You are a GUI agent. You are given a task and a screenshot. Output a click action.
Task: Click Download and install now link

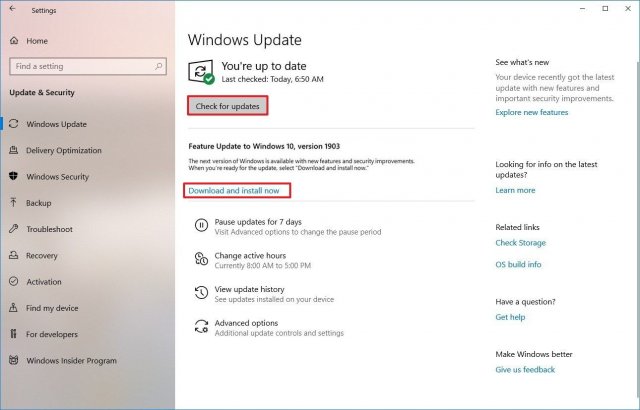point(234,191)
